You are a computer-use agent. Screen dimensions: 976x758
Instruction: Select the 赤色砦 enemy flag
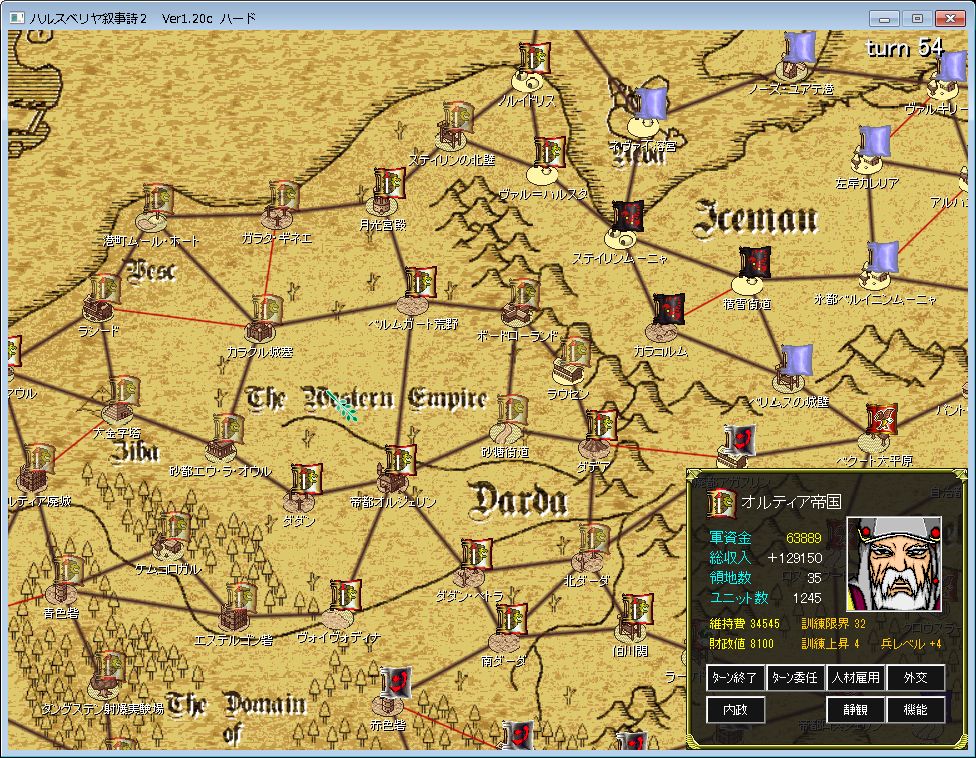[x=396, y=683]
